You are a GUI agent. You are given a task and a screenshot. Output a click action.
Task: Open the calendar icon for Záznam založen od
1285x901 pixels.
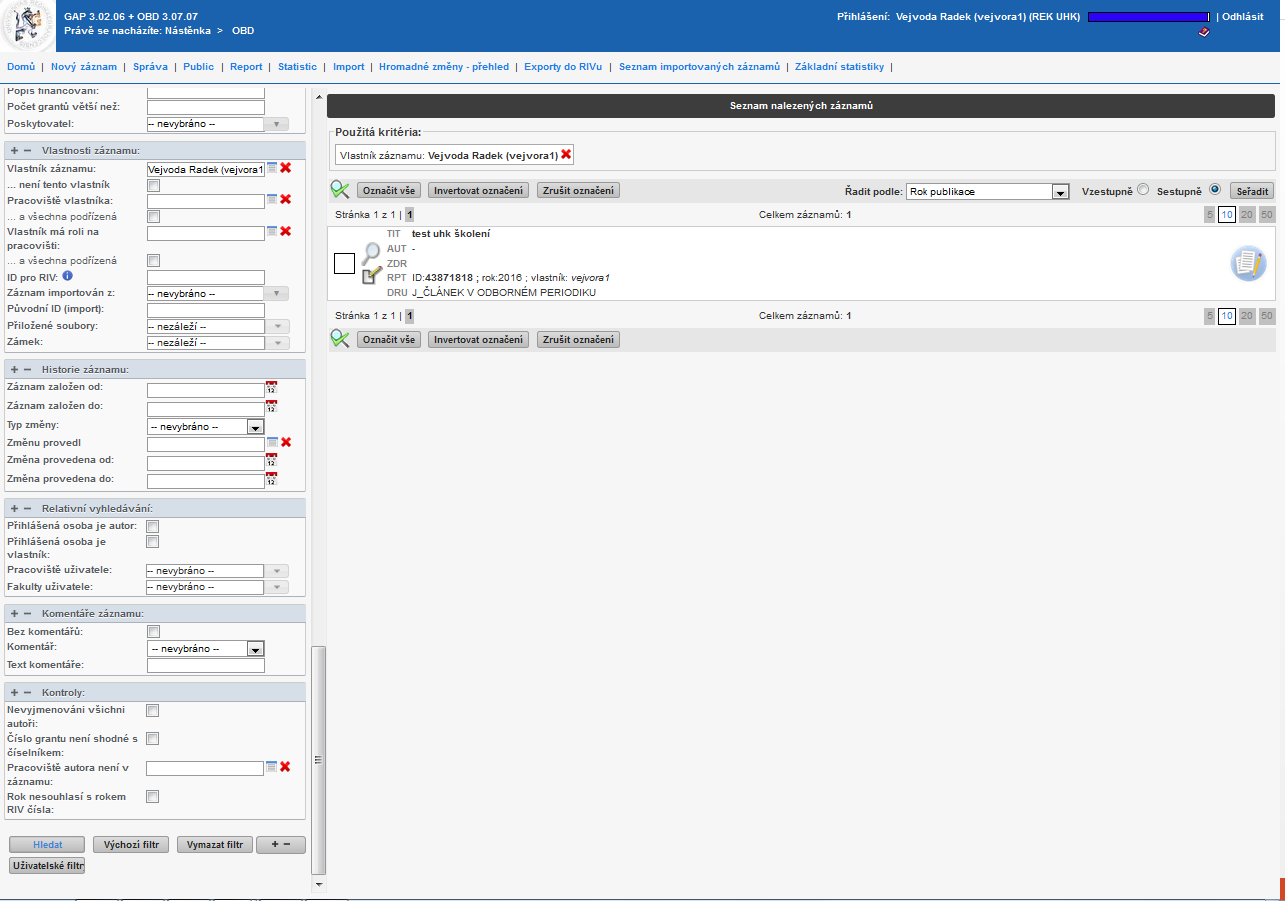point(271,388)
